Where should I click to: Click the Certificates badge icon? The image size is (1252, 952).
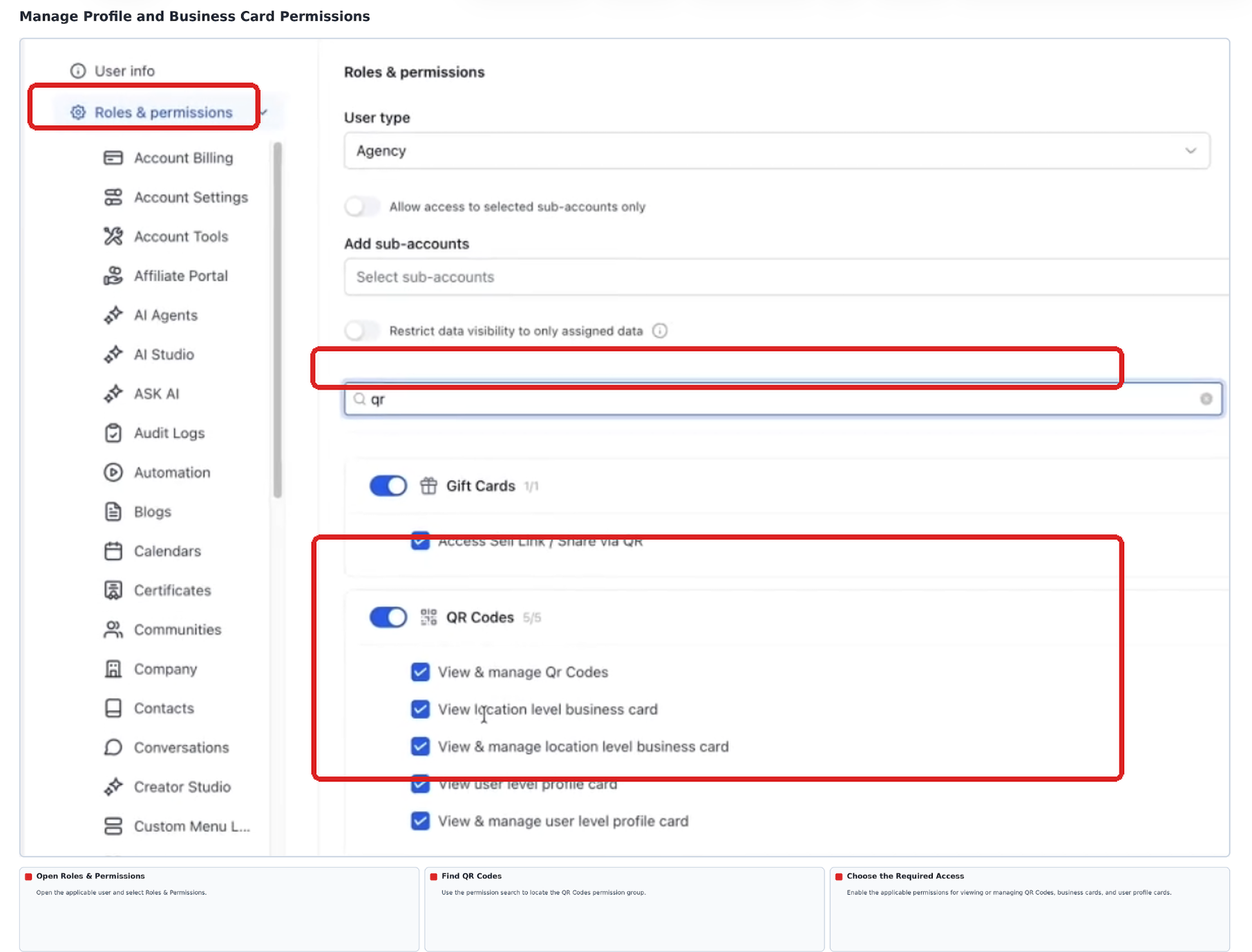point(113,591)
